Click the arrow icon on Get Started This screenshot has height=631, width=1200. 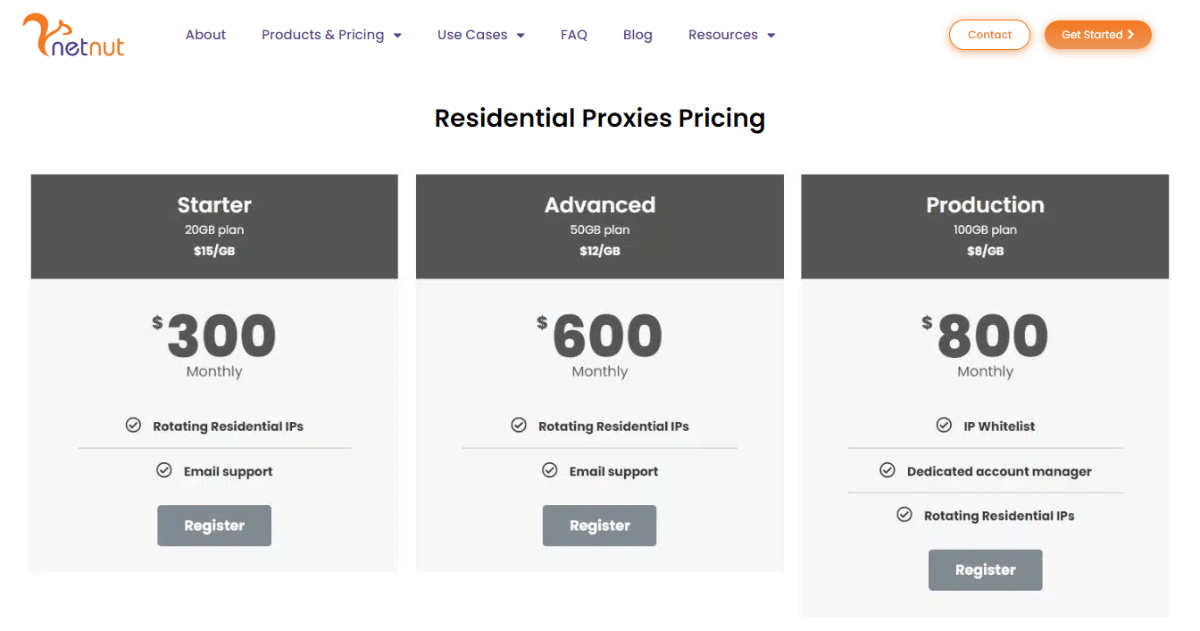point(1131,35)
